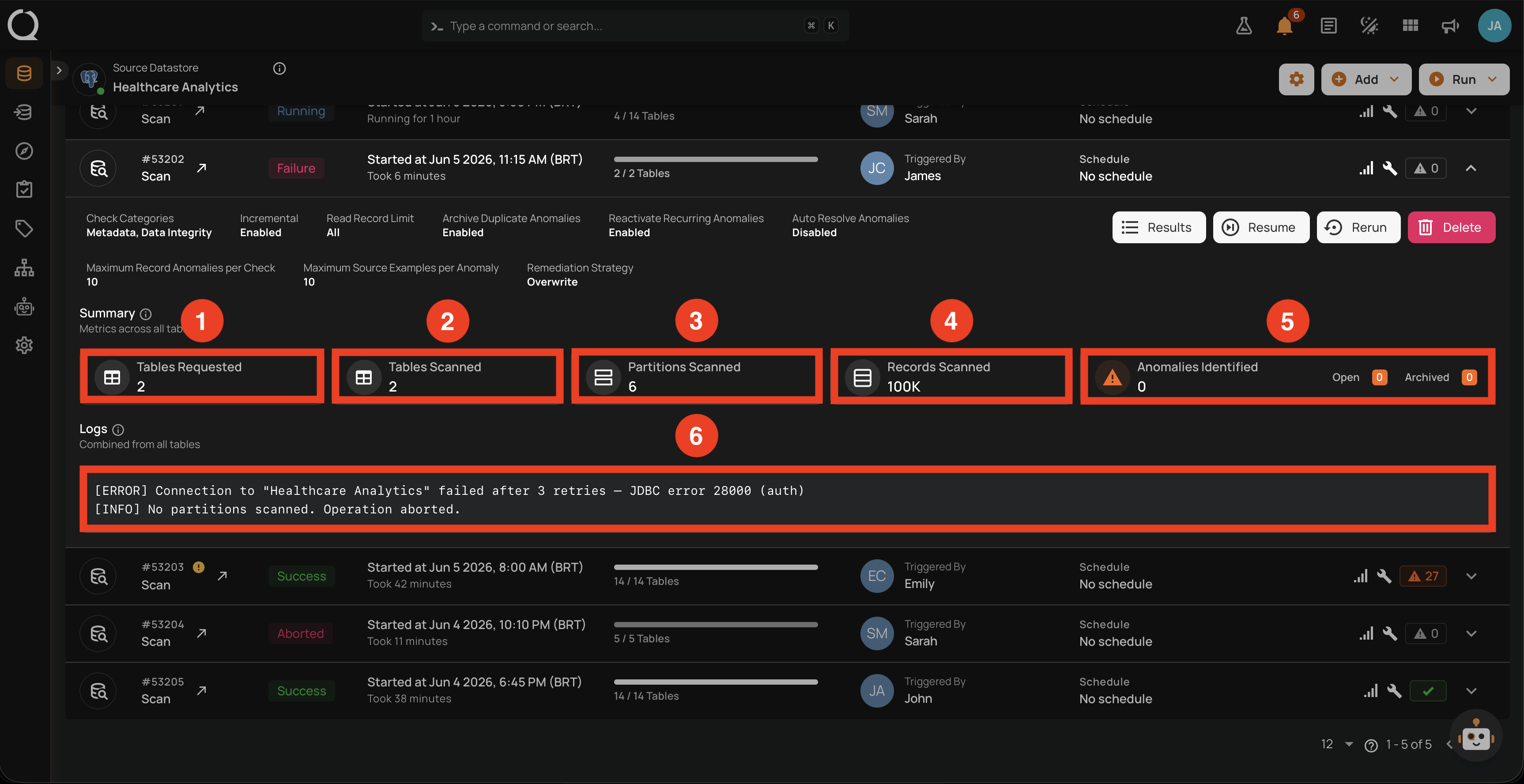
Task: Open the apps grid icon in header
Action: click(1410, 26)
